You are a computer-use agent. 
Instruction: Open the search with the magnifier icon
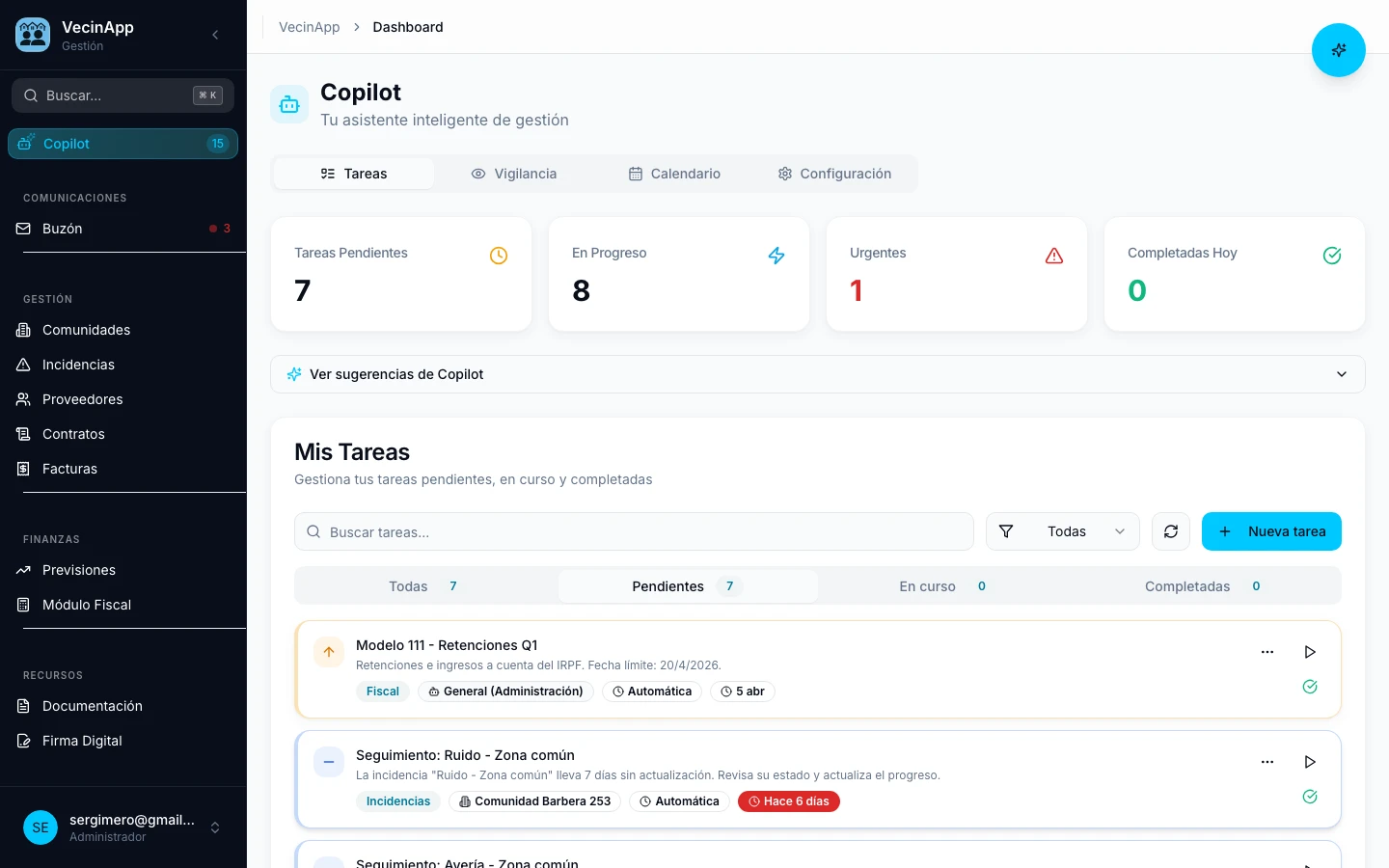click(x=31, y=95)
